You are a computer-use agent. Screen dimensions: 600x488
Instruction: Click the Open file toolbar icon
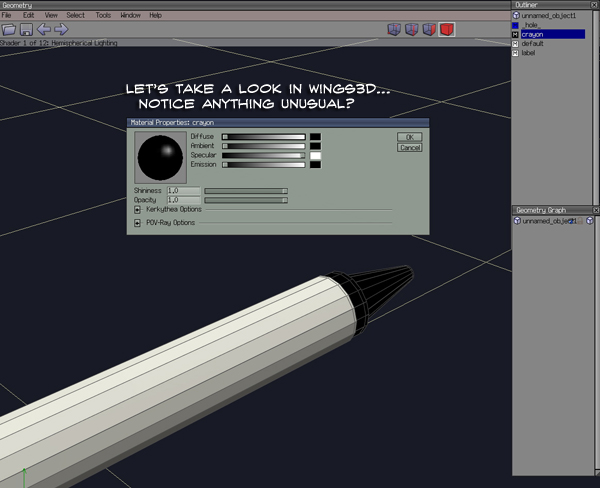10,29
